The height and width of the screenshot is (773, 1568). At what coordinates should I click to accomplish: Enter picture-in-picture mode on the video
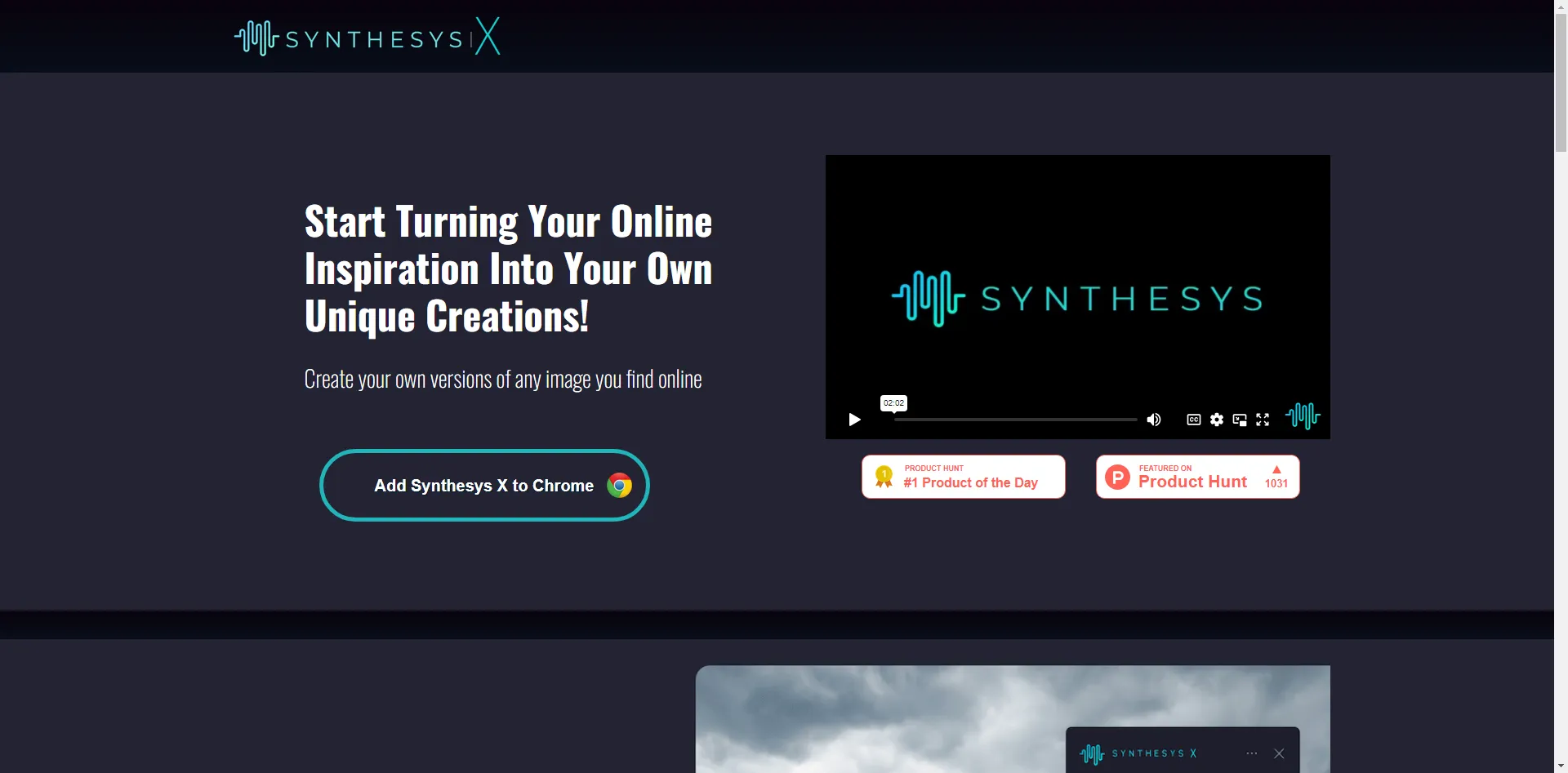coord(1238,419)
